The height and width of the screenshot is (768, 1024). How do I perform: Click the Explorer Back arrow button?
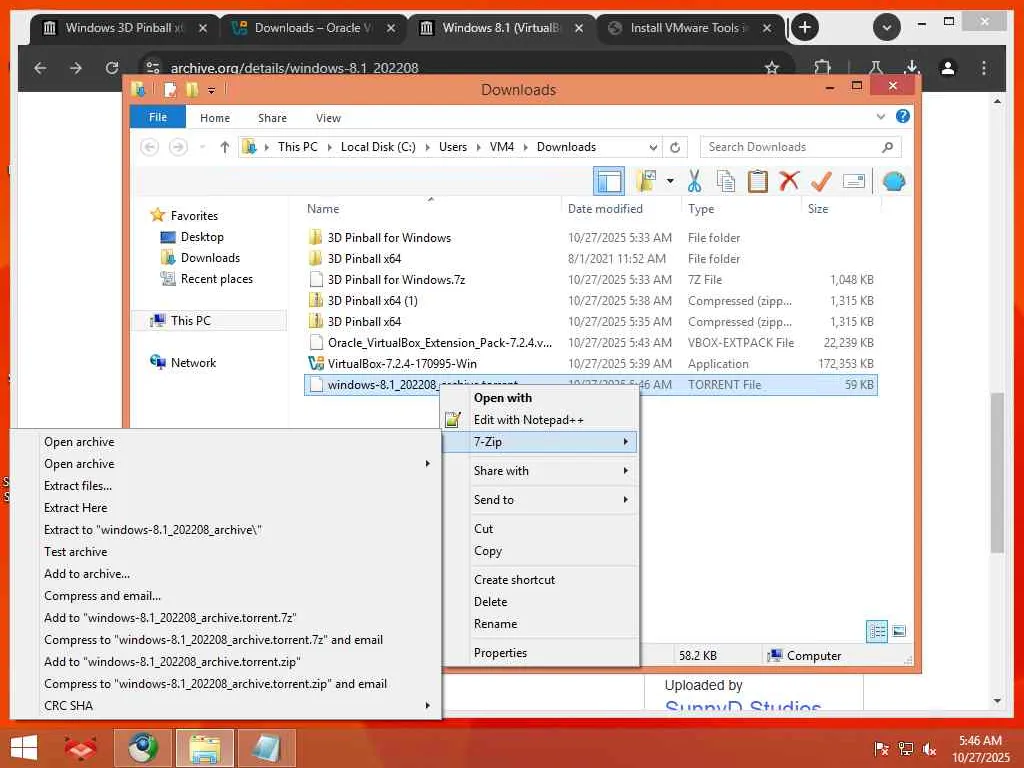[150, 147]
